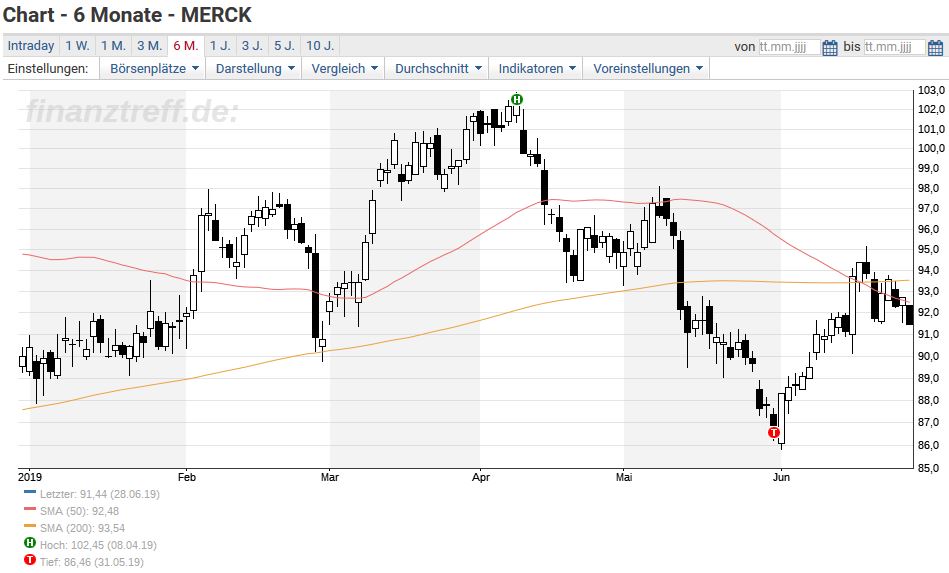
Task: Click the red T icon in legend
Action: (x=30, y=560)
